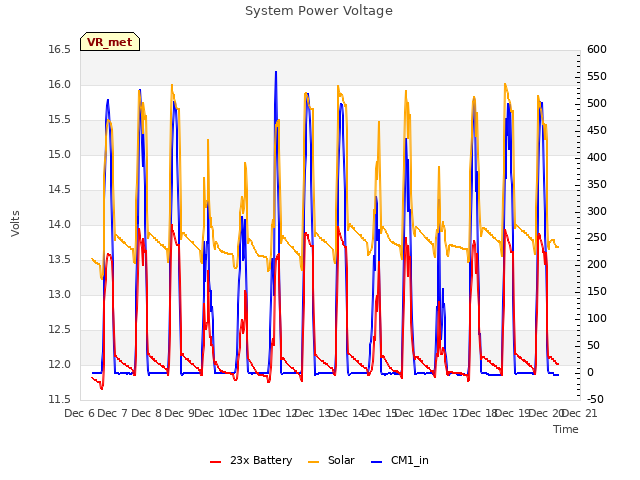Image resolution: width=640 pixels, height=480 pixels.
Task: Click the 400 right axis tick label
Action: (x=597, y=157)
